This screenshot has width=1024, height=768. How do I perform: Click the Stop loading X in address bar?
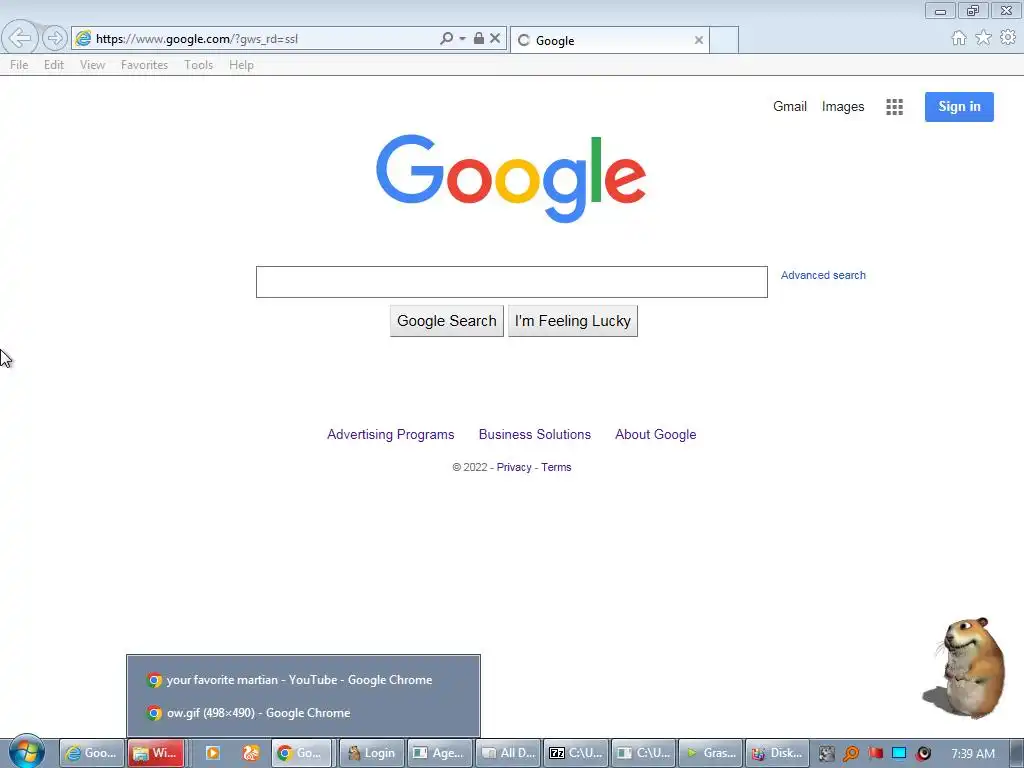(x=495, y=39)
